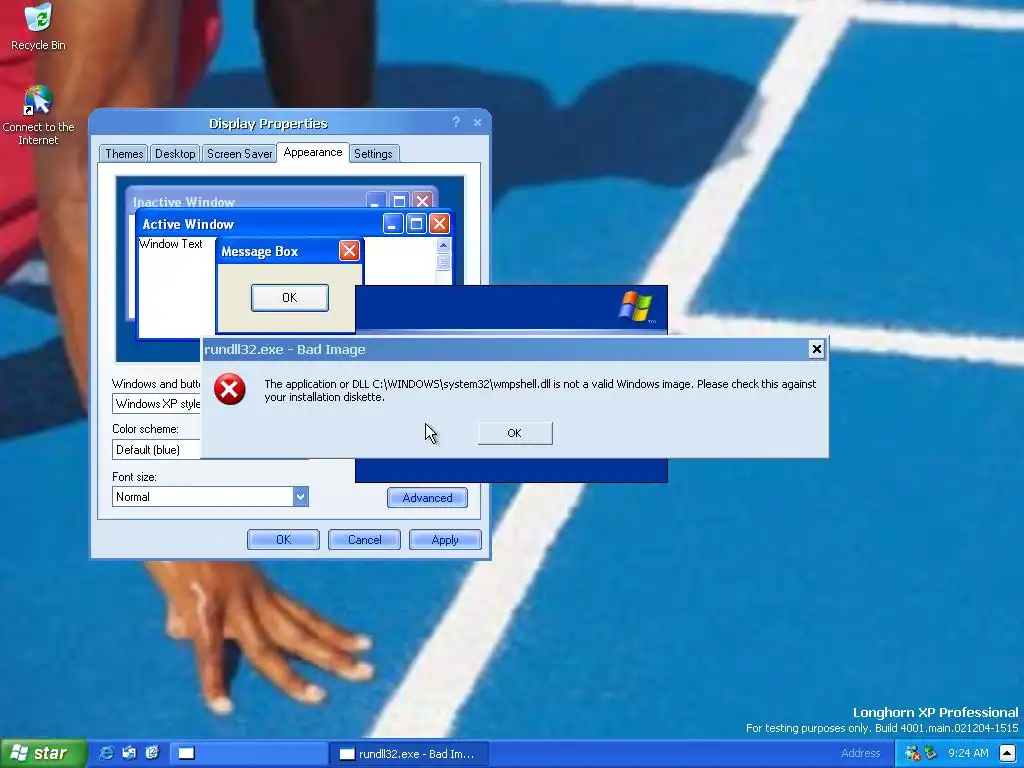Select the untitled taskbar window button
1024x768 pixels.
(249, 754)
